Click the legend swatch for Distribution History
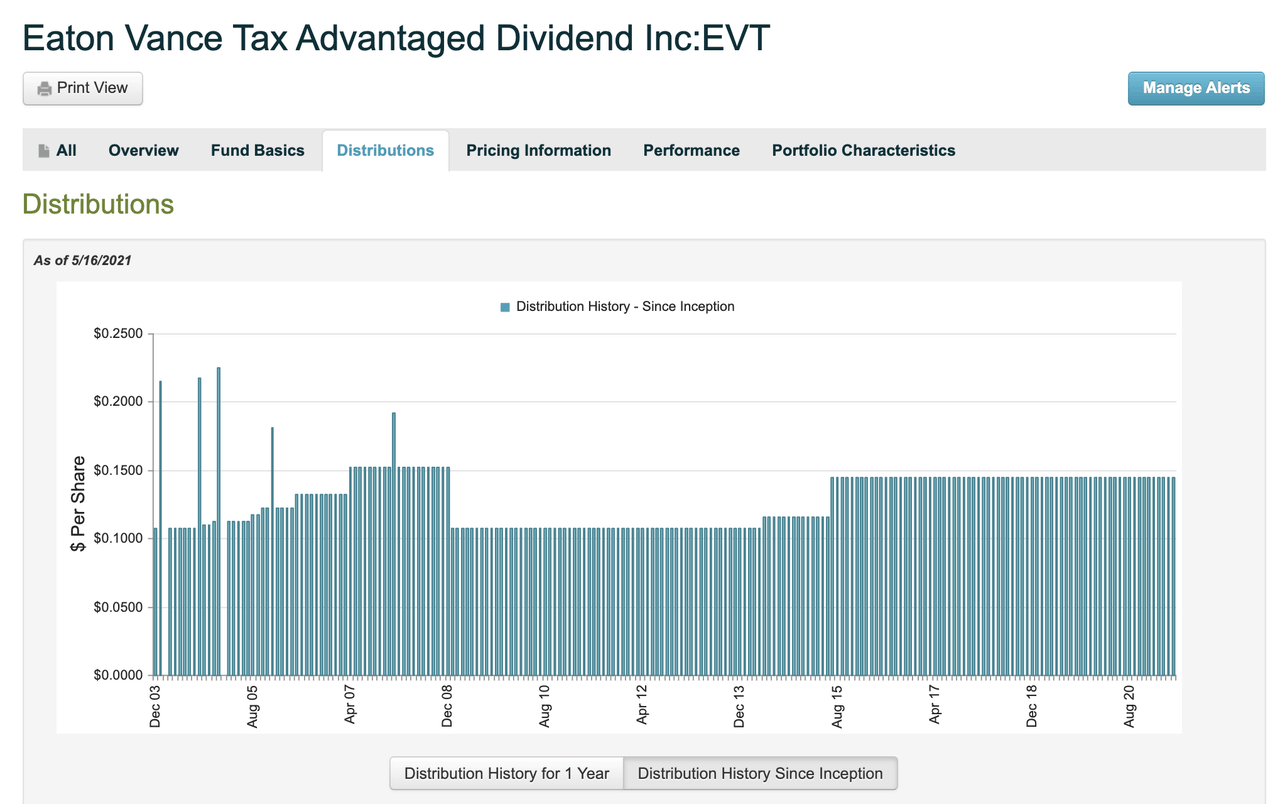Viewport: 1280px width, 804px height. click(x=505, y=307)
